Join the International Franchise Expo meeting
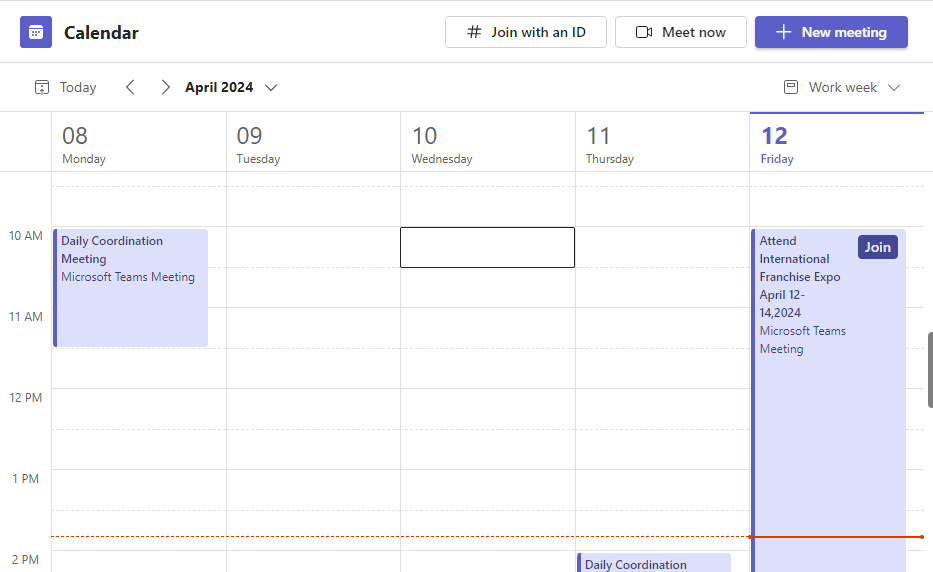This screenshot has height=572, width=933. 877,247
